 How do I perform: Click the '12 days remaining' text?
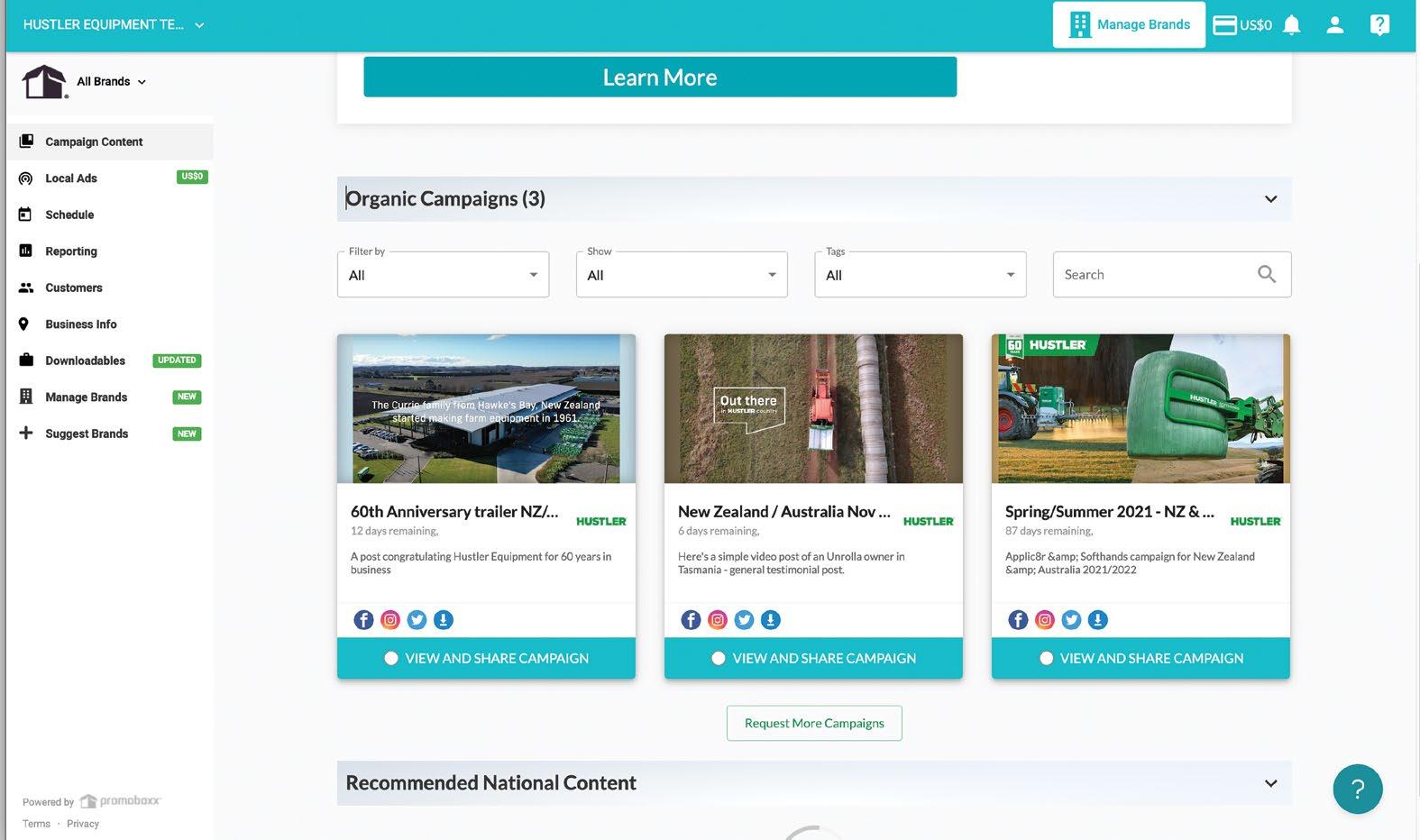[x=394, y=532]
